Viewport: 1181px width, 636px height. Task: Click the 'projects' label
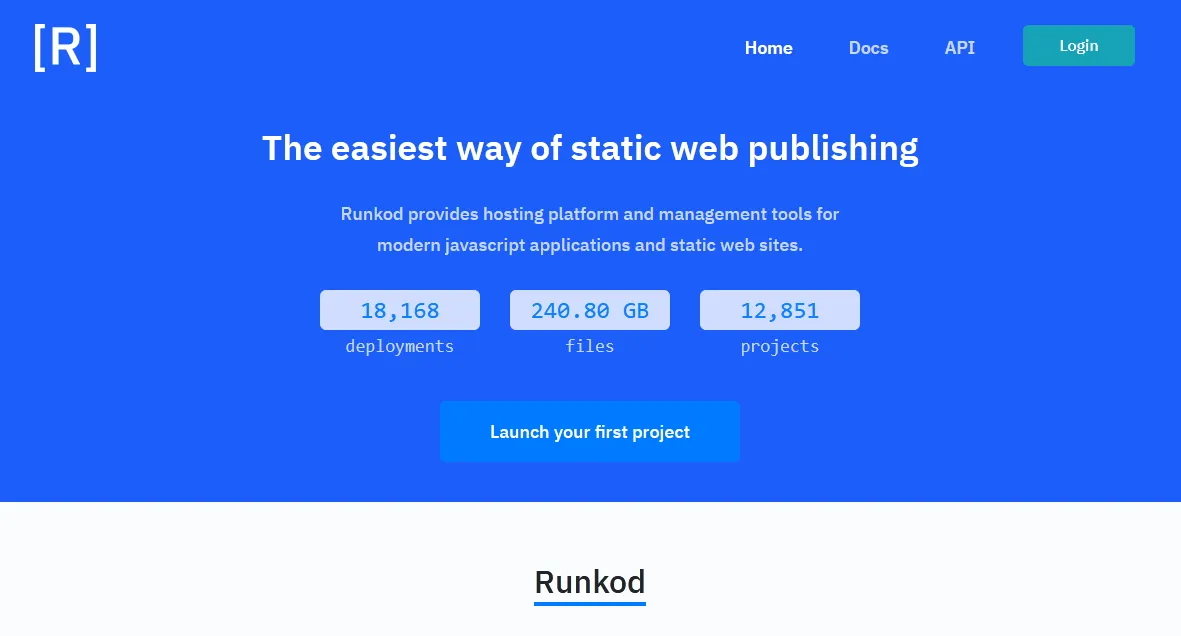[780, 346]
